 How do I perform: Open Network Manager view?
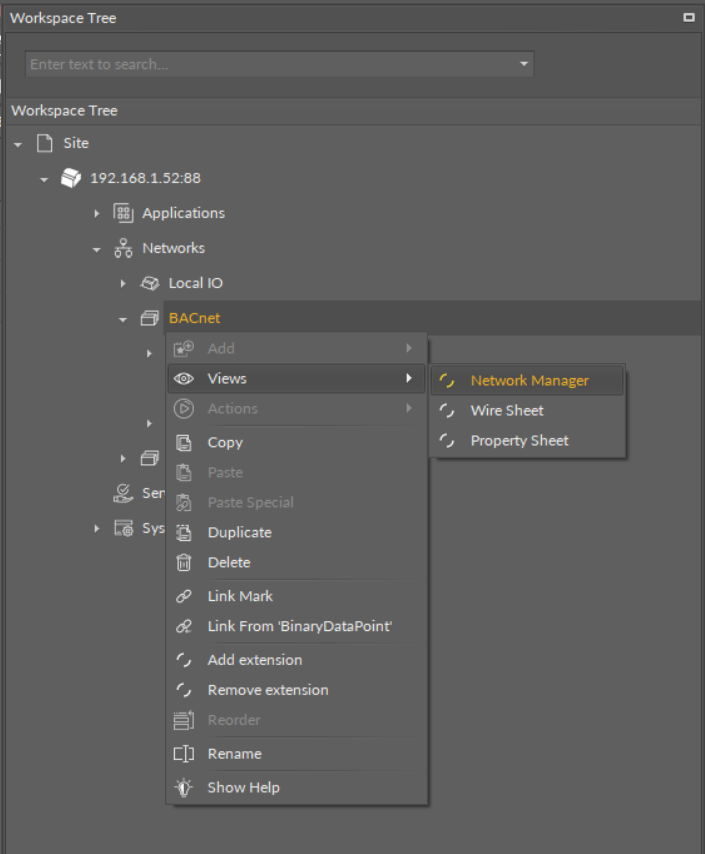tap(529, 380)
